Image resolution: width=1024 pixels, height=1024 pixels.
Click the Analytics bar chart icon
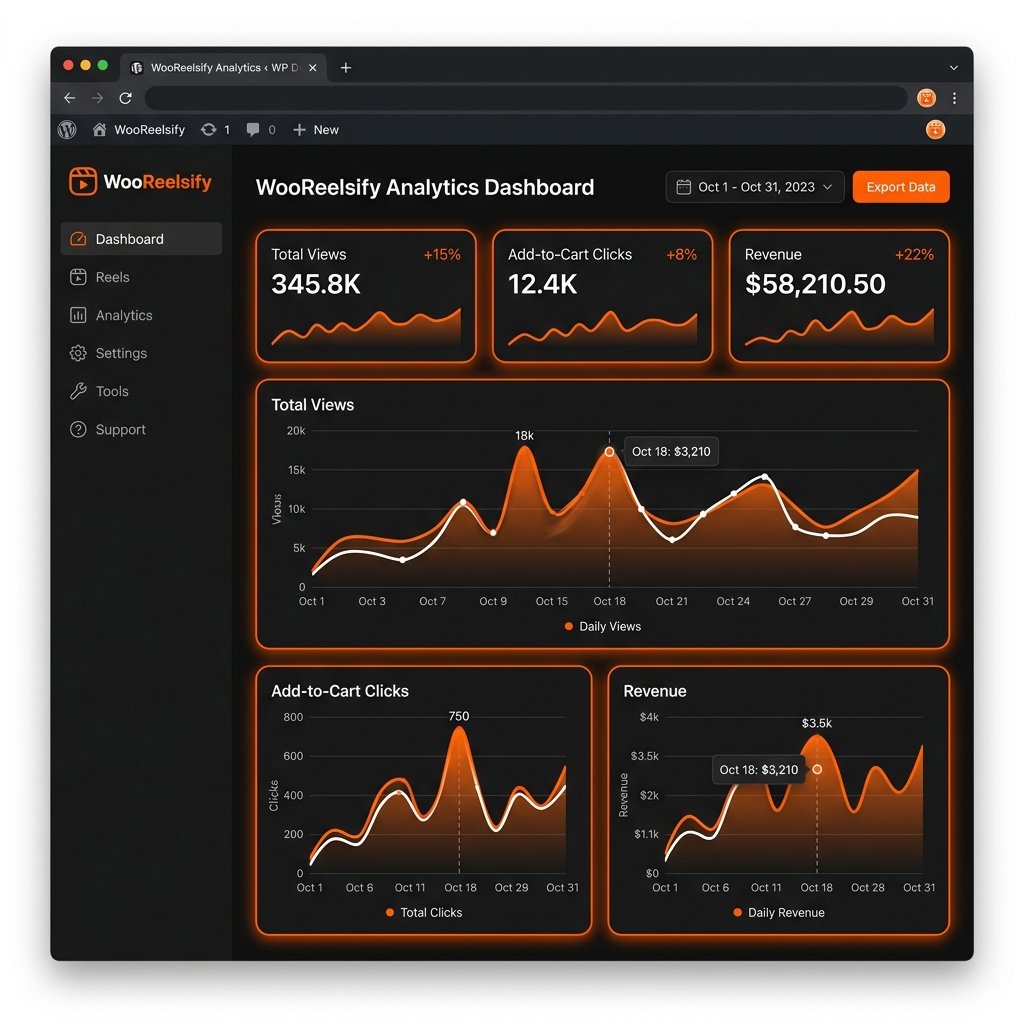(78, 315)
